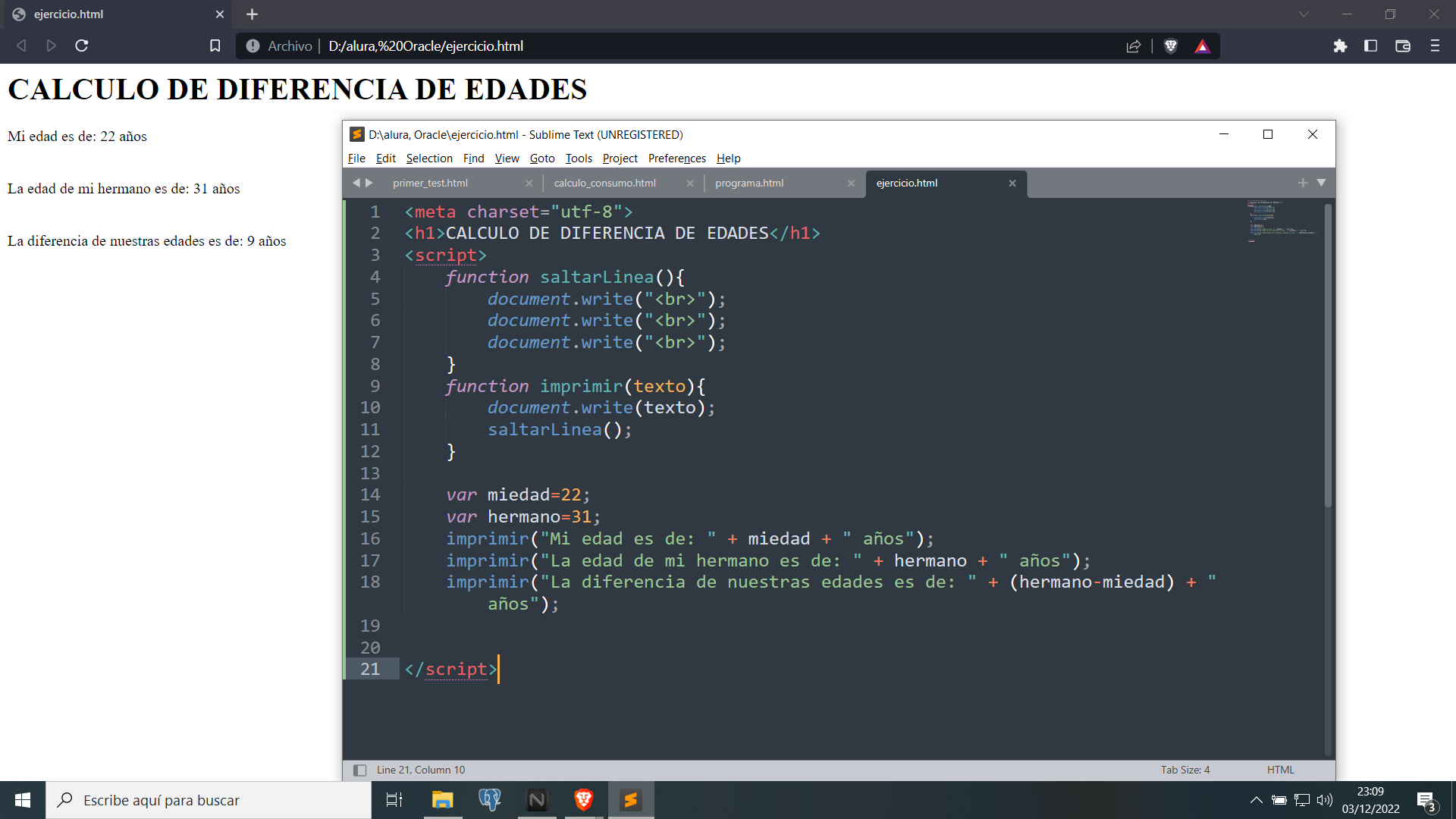
Task: Click Line 21, Column 10 status
Action: [x=421, y=770]
